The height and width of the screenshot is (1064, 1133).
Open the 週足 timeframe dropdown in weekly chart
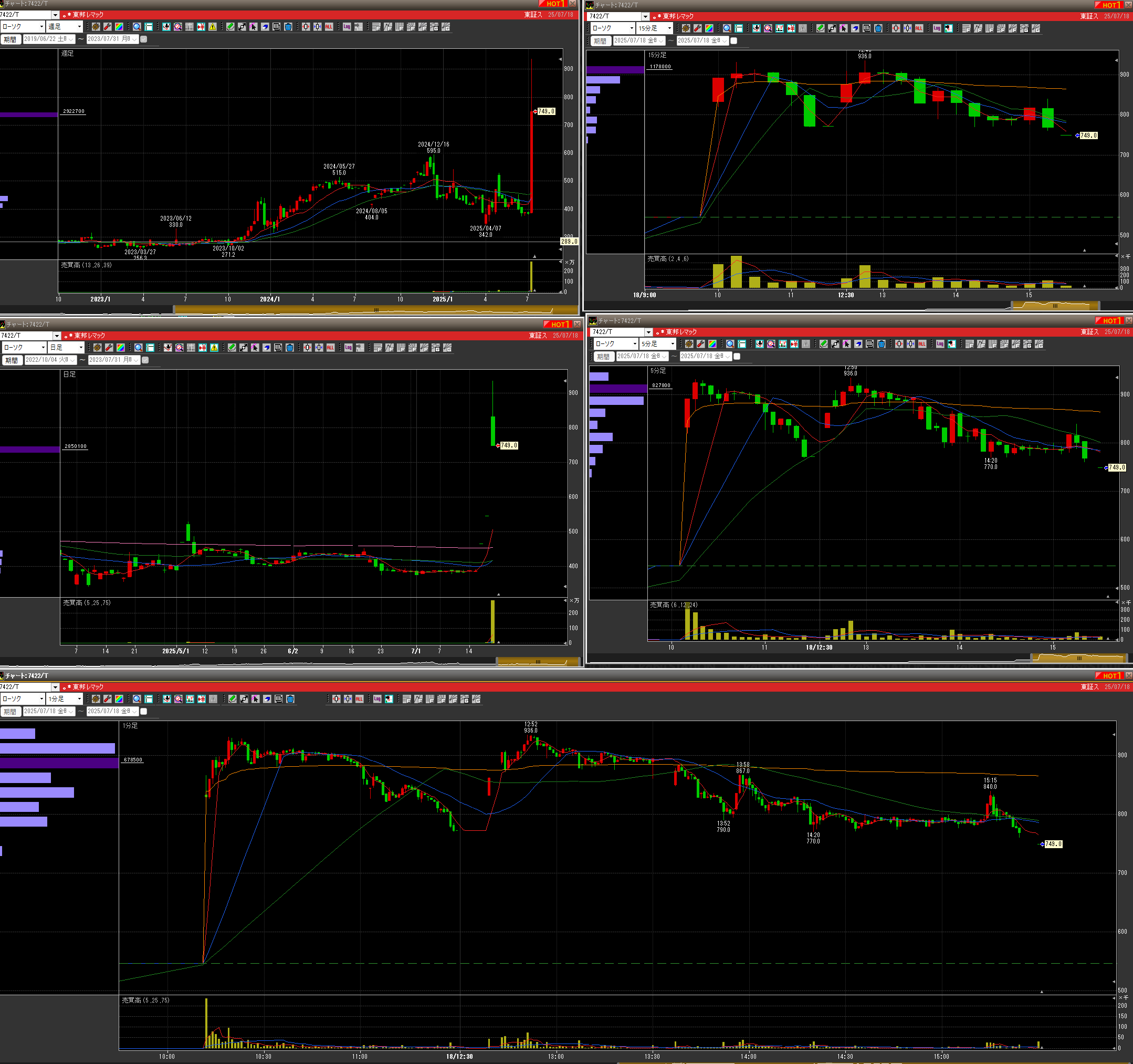pos(66,27)
